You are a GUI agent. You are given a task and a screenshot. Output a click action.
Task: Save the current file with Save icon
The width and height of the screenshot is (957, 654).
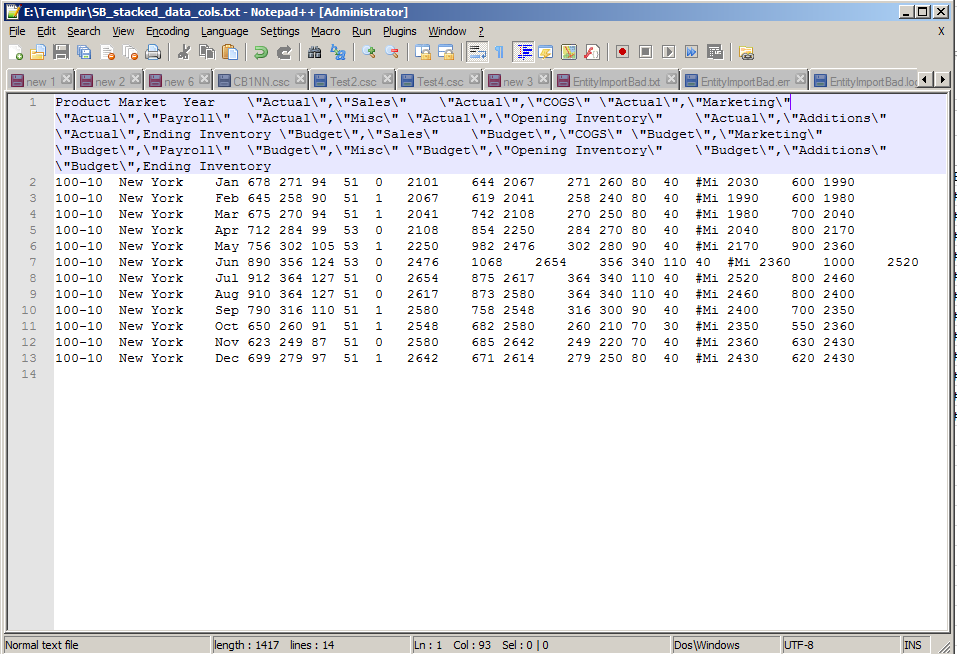(x=61, y=53)
